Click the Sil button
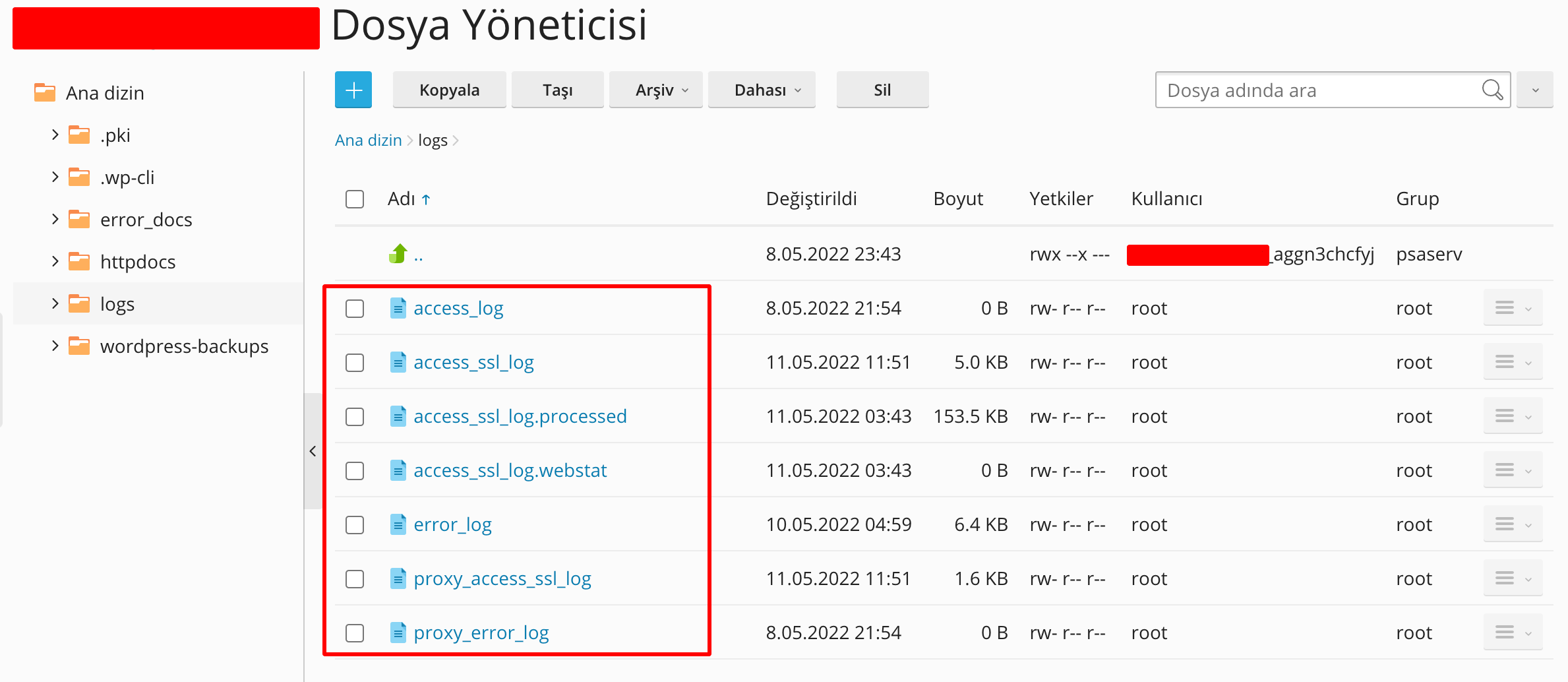Screen dimensions: 1568x682 coord(882,90)
